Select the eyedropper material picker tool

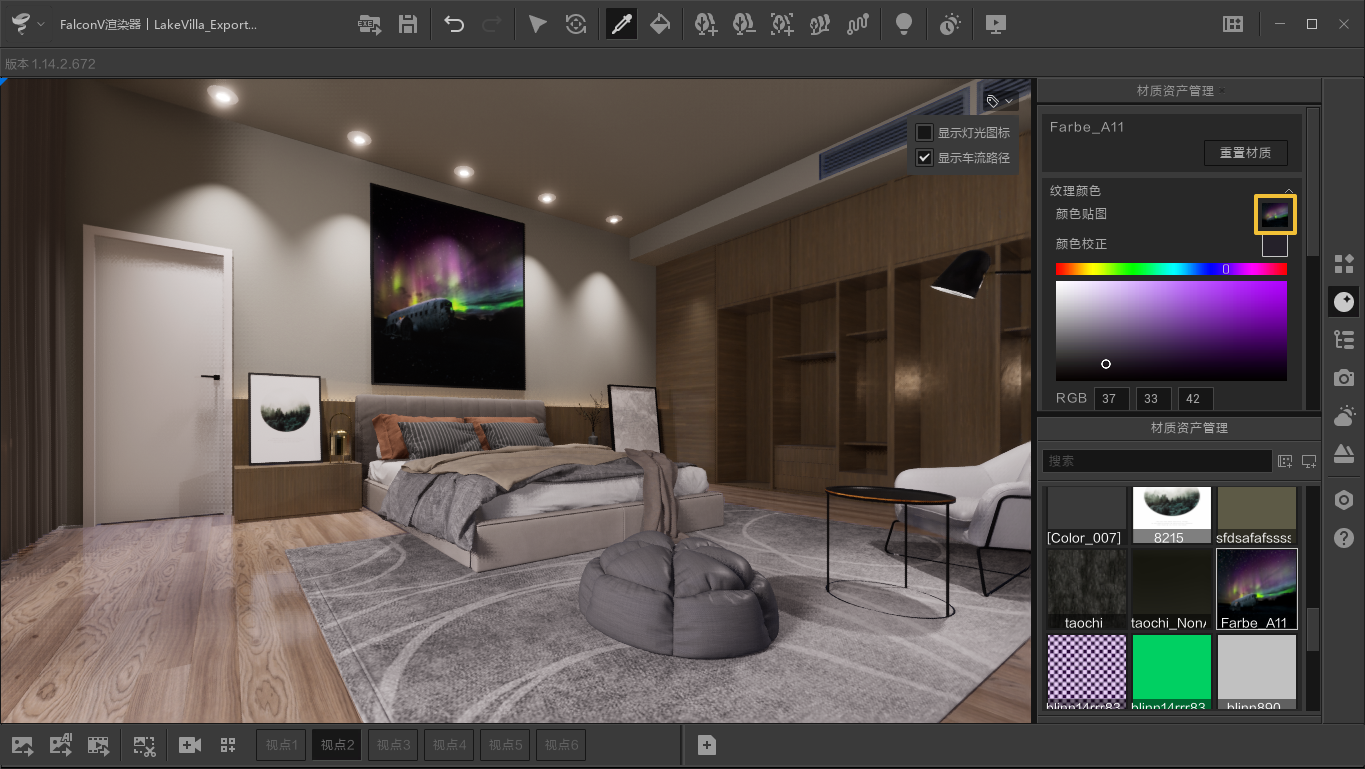pos(620,24)
